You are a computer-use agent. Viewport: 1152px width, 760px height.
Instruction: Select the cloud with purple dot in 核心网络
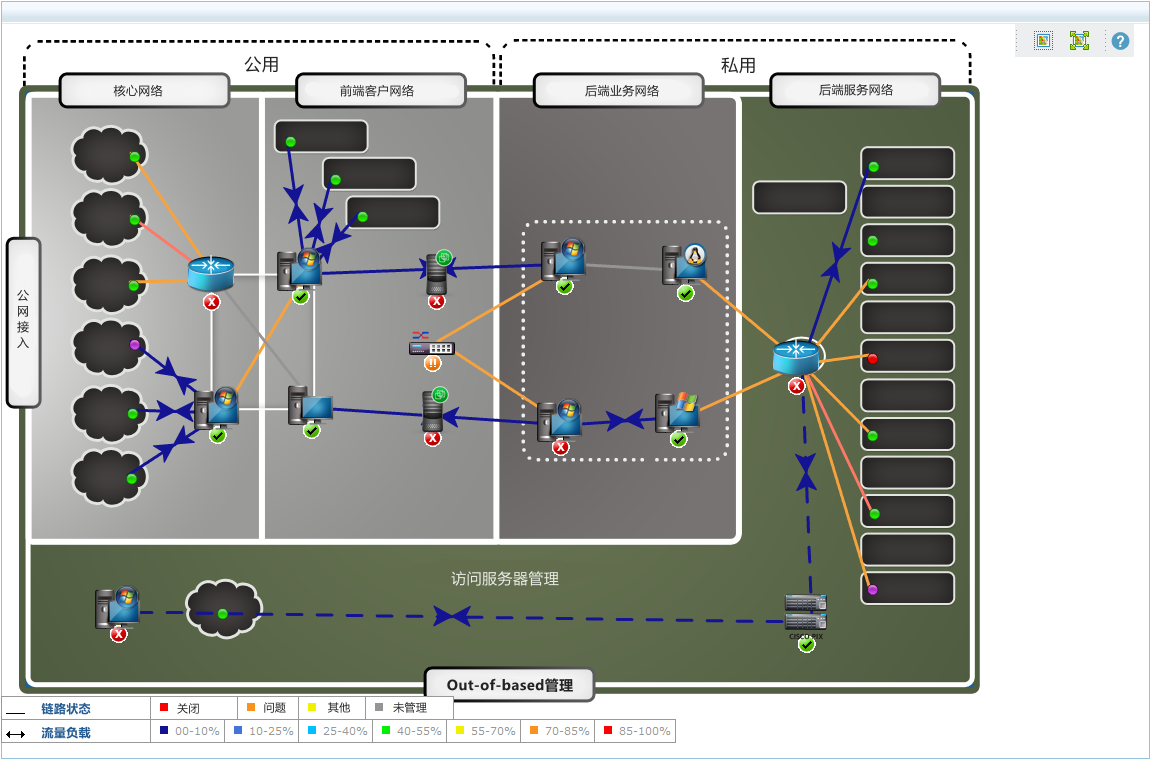(x=109, y=348)
